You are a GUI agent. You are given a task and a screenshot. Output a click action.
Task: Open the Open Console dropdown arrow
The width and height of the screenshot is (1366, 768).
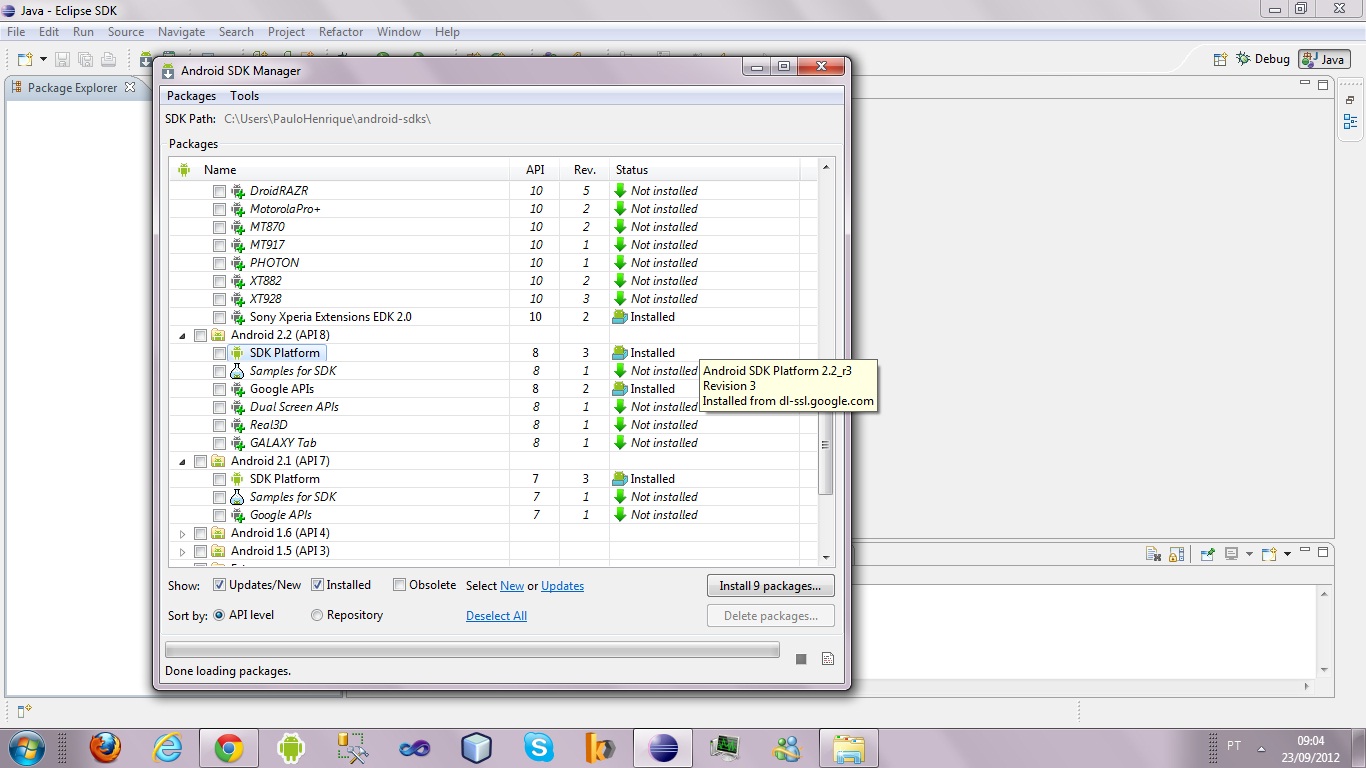(1287, 554)
